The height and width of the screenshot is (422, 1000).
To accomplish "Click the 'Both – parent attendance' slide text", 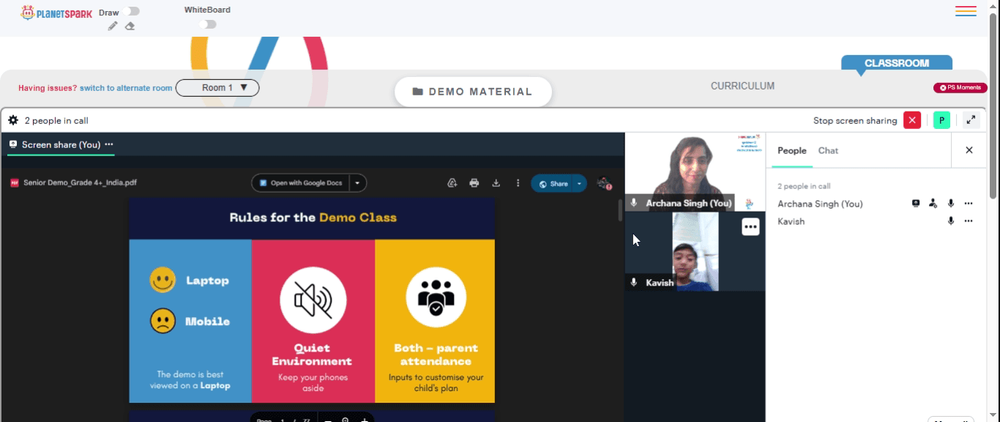I will click(436, 354).
